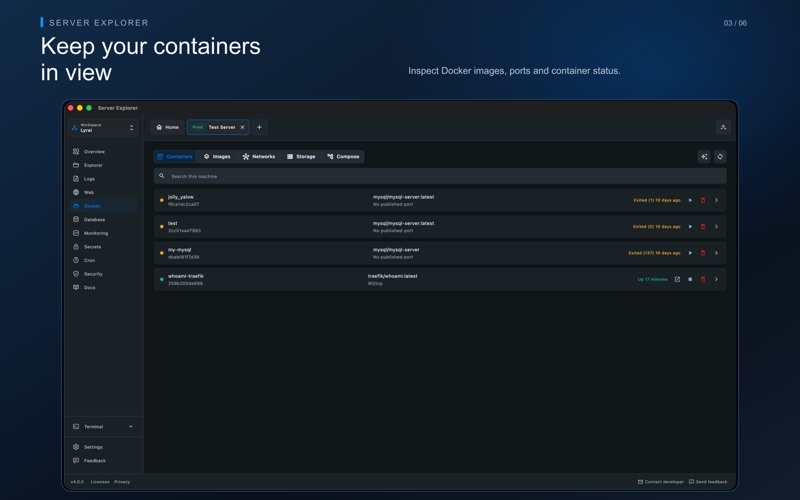
Task: Delete the whoami-traefik container
Action: point(703,280)
